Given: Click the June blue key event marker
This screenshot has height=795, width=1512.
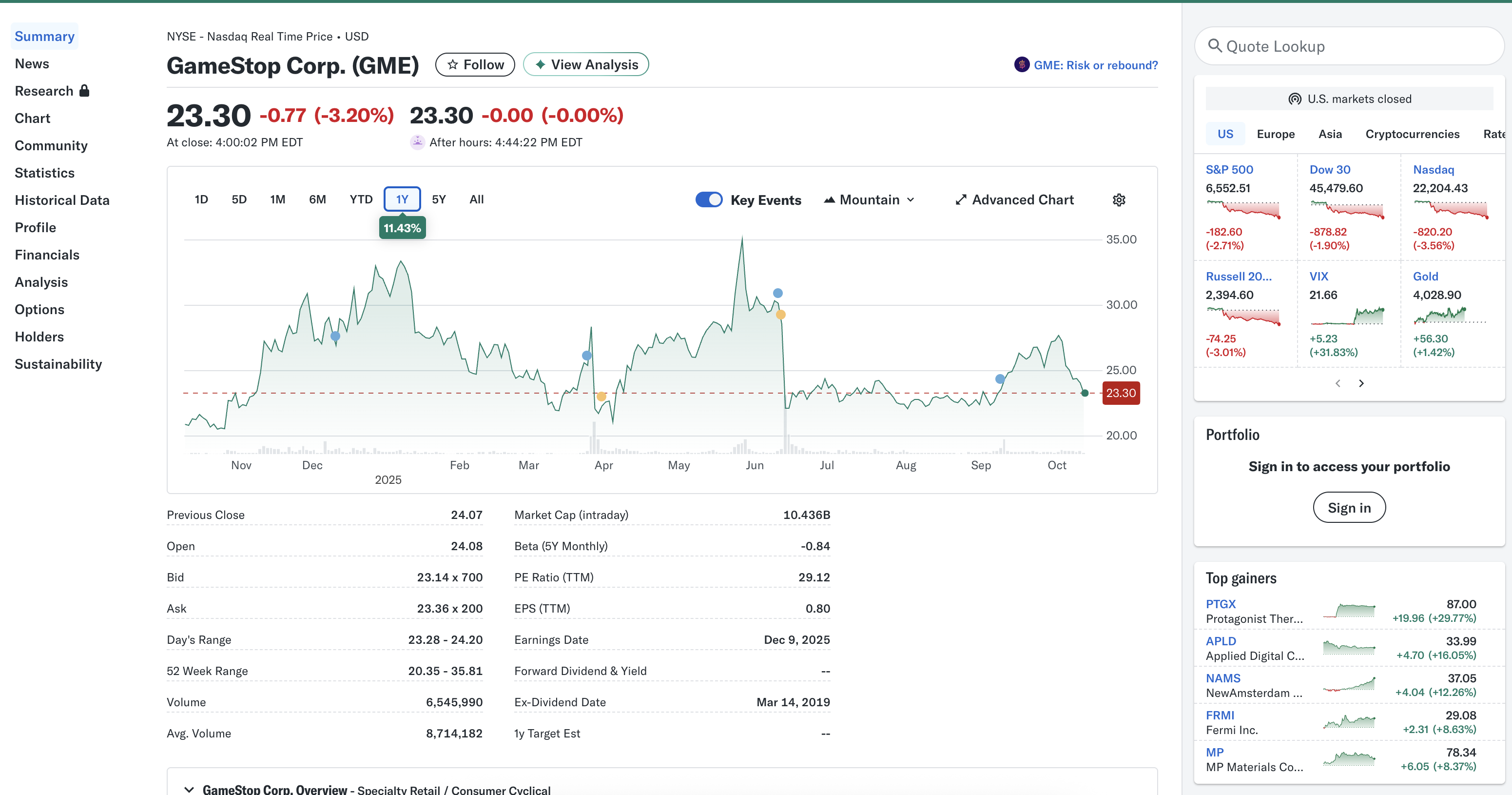Looking at the screenshot, I should click(x=778, y=293).
